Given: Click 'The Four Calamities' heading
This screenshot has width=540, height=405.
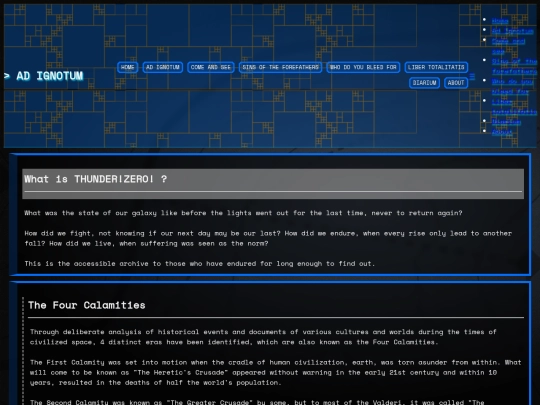Looking at the screenshot, I should [x=87, y=305].
